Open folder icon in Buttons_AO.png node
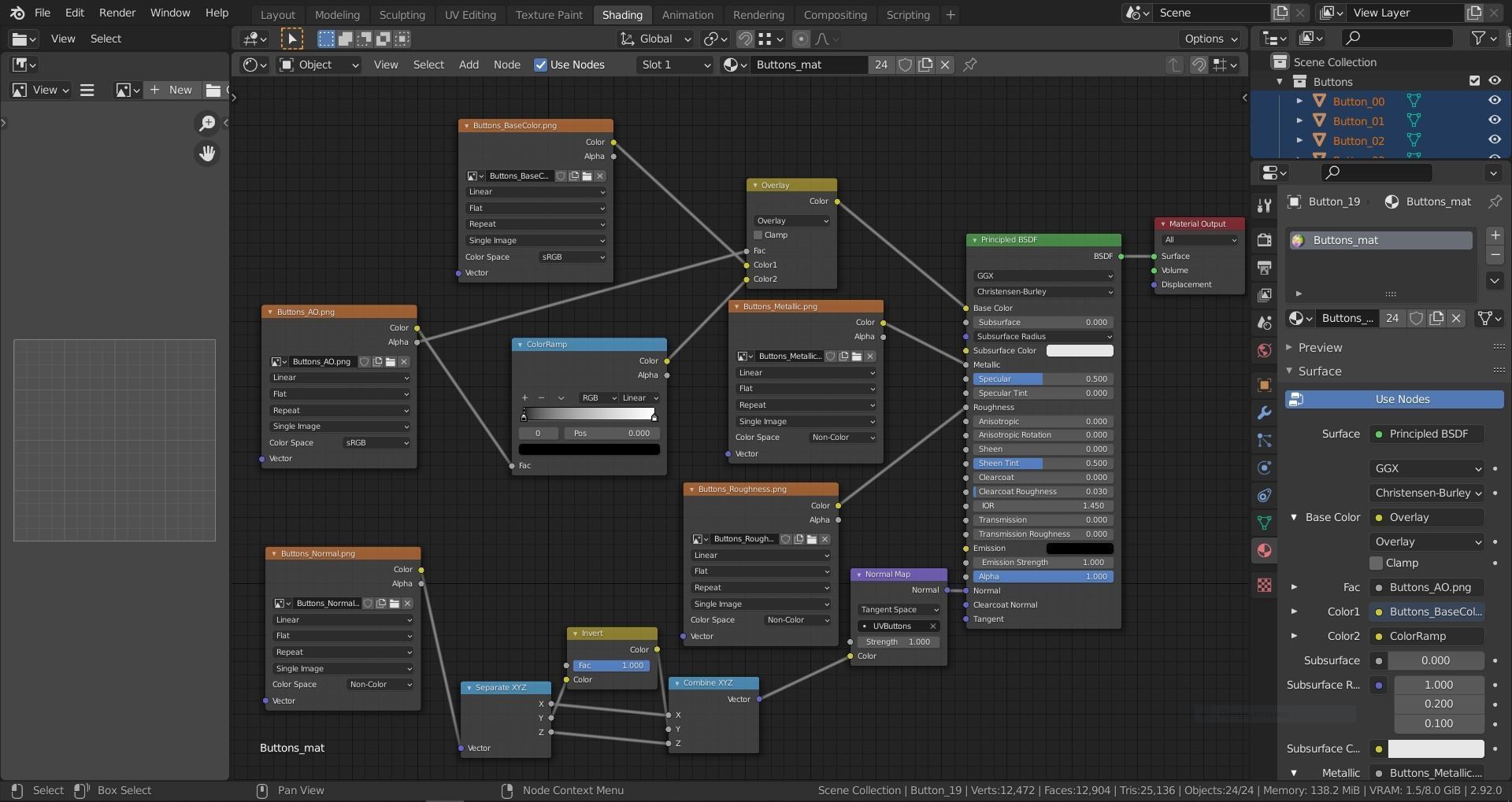The width and height of the screenshot is (1512, 802). [390, 362]
